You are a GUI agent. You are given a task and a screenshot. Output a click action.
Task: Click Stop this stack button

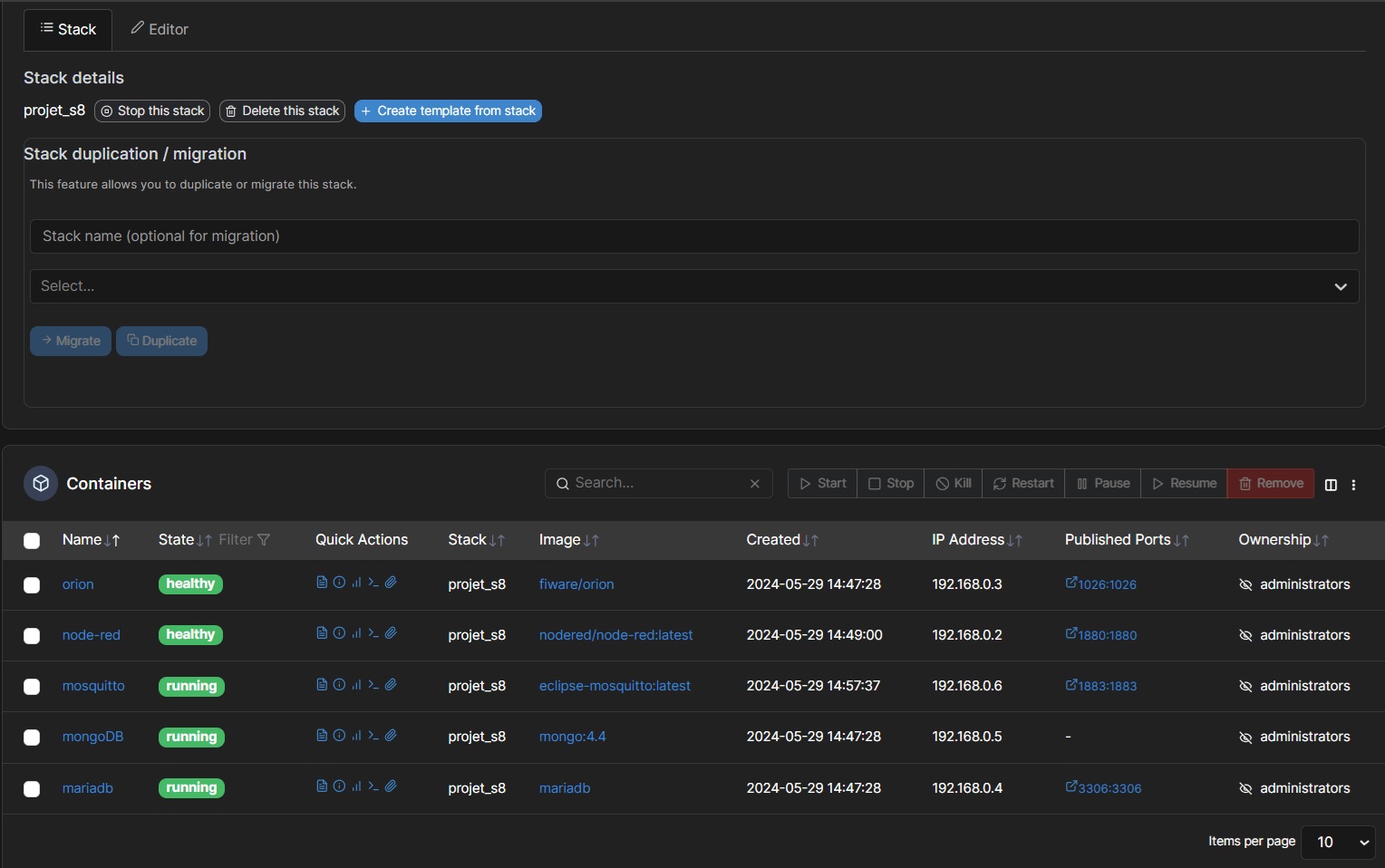coord(152,111)
